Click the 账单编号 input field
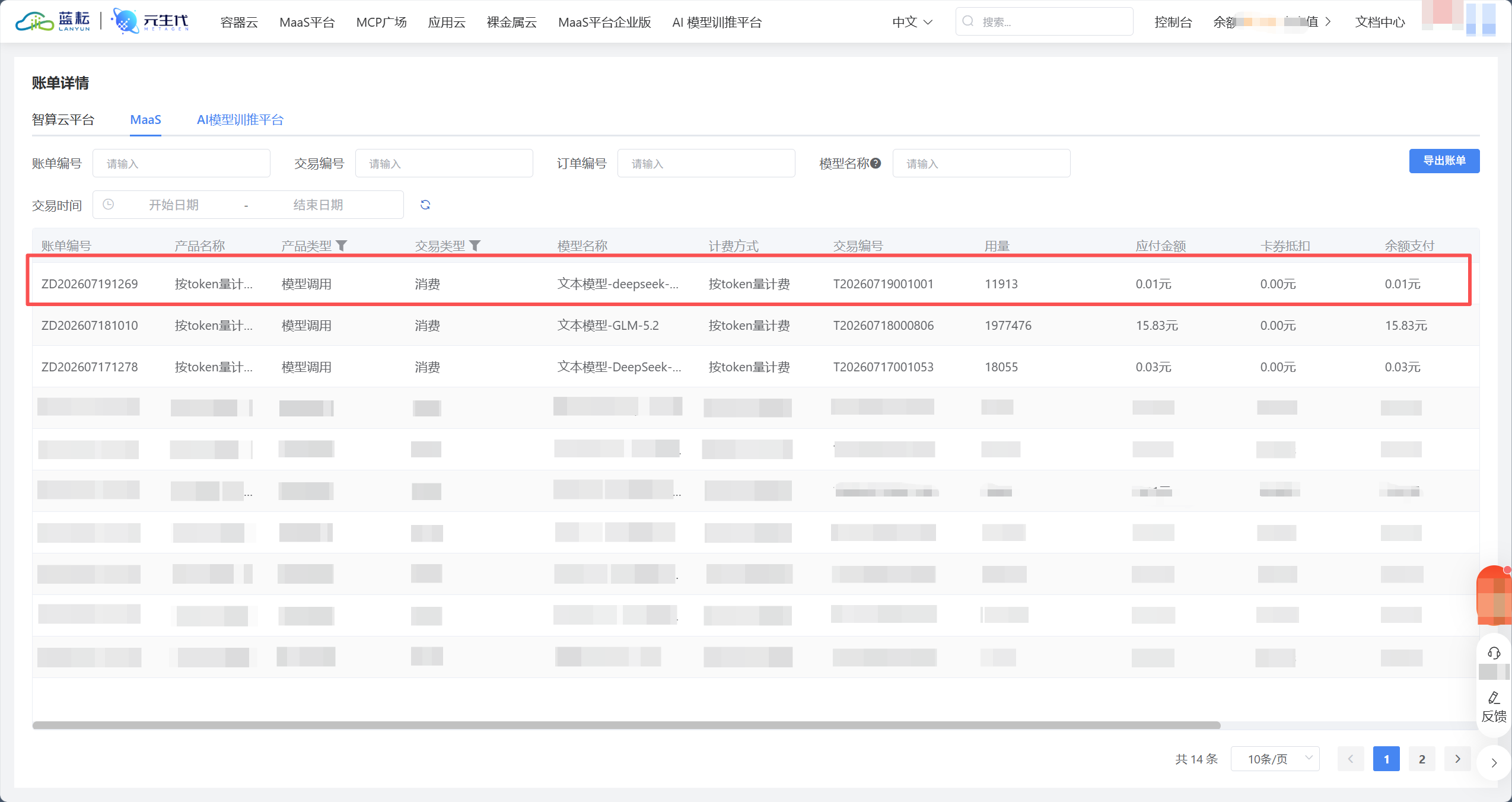Screen dimensions: 1512x802 tap(182, 163)
